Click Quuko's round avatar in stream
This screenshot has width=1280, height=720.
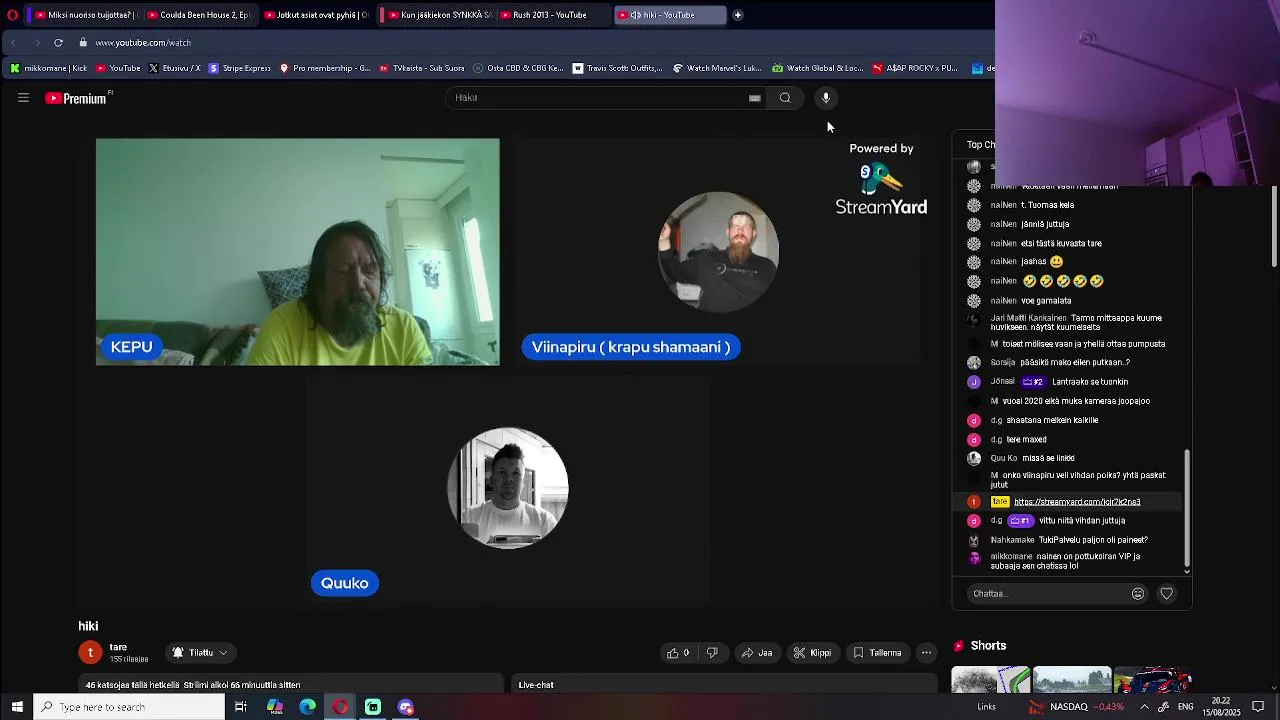coord(508,488)
